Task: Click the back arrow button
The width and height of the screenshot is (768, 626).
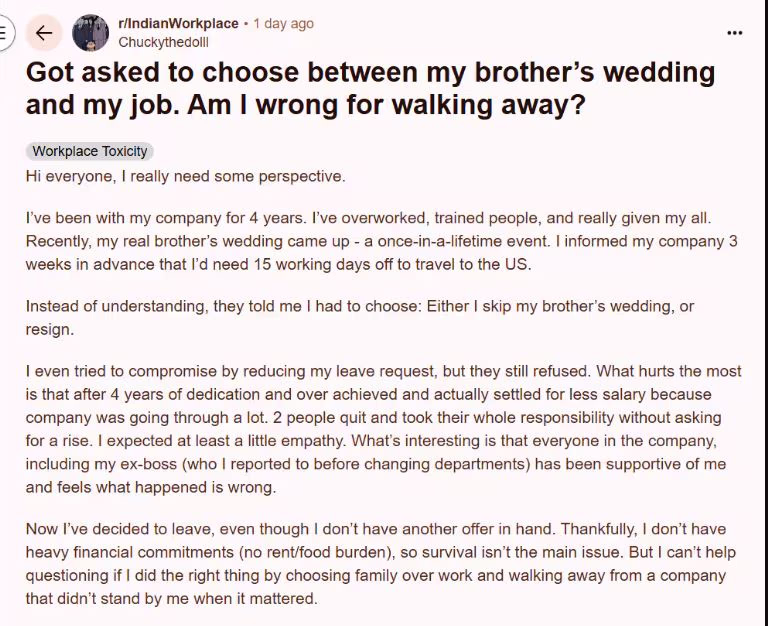Action: pyautogui.click(x=43, y=33)
